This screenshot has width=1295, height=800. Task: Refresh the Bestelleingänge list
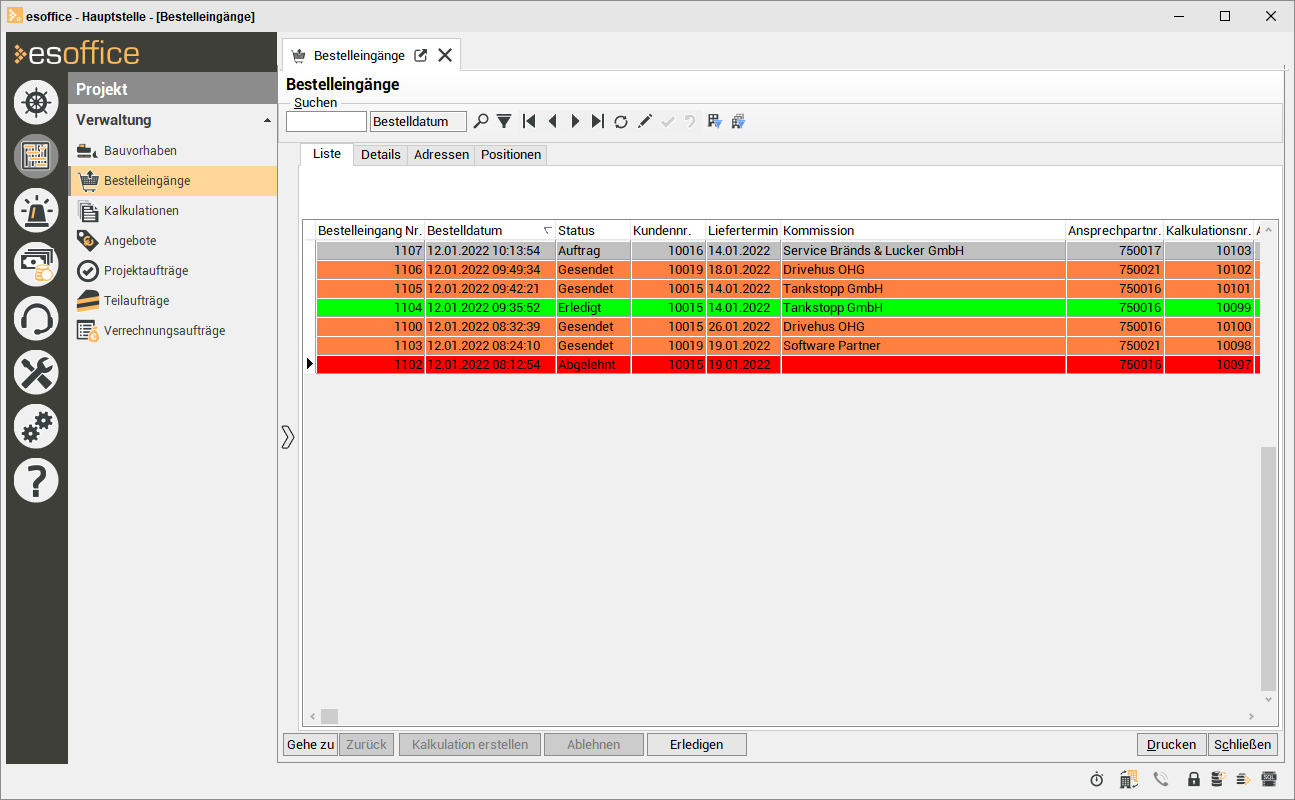click(x=621, y=121)
